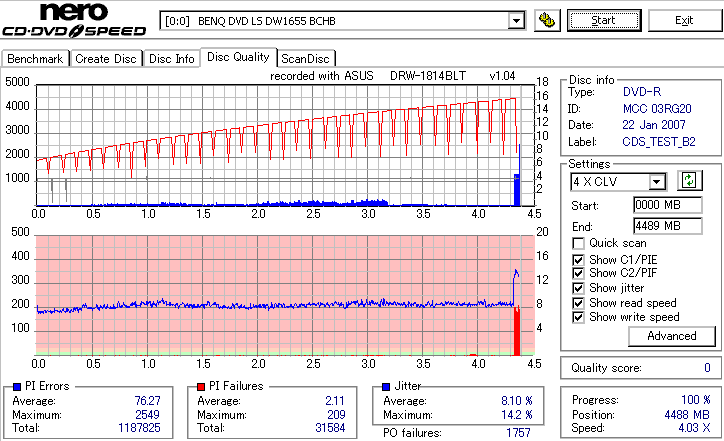This screenshot has width=724, height=441.
Task: Click the red PI Failures spike in lower graph
Action: click(517, 332)
